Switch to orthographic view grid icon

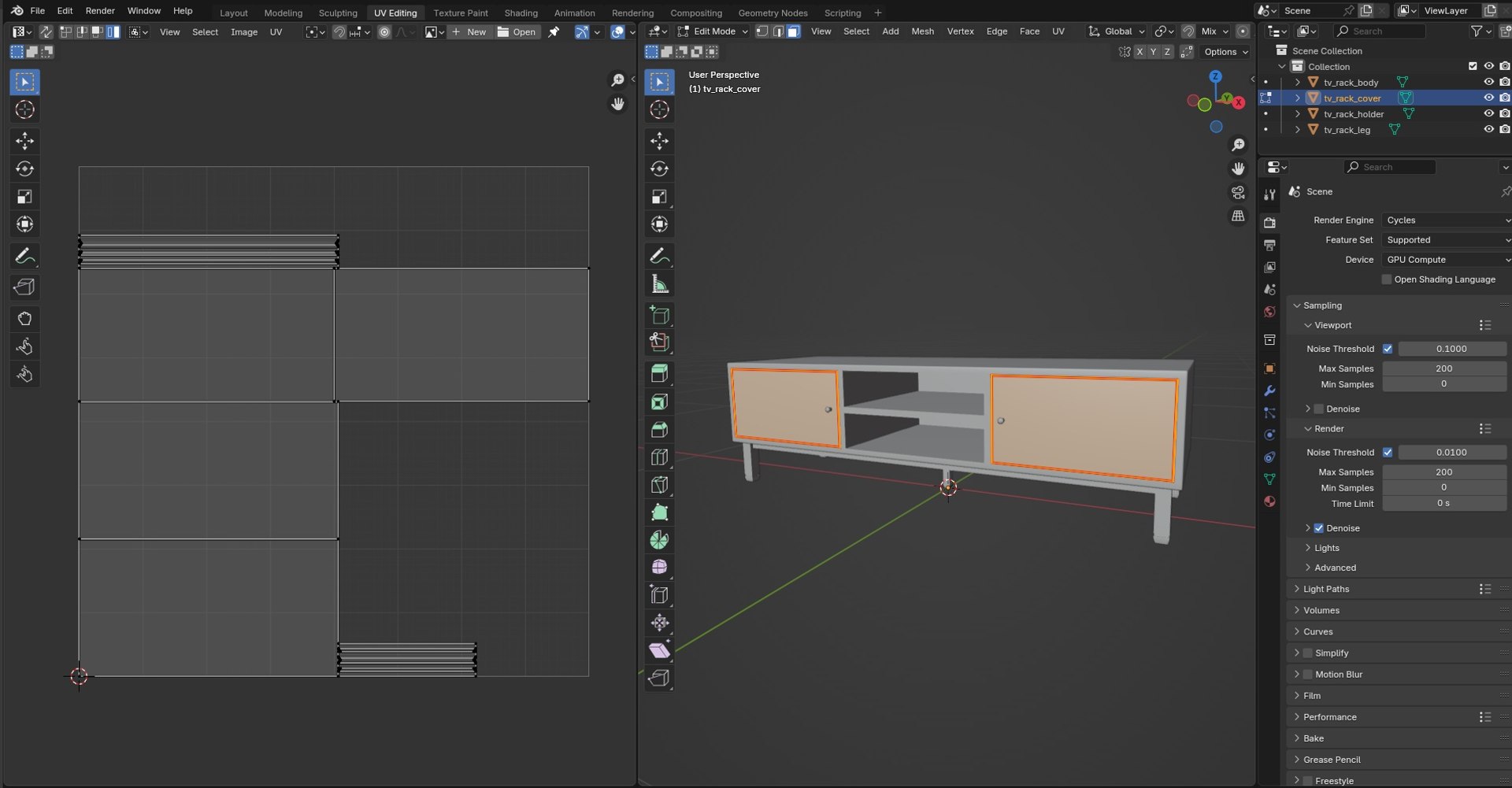[x=1238, y=216]
